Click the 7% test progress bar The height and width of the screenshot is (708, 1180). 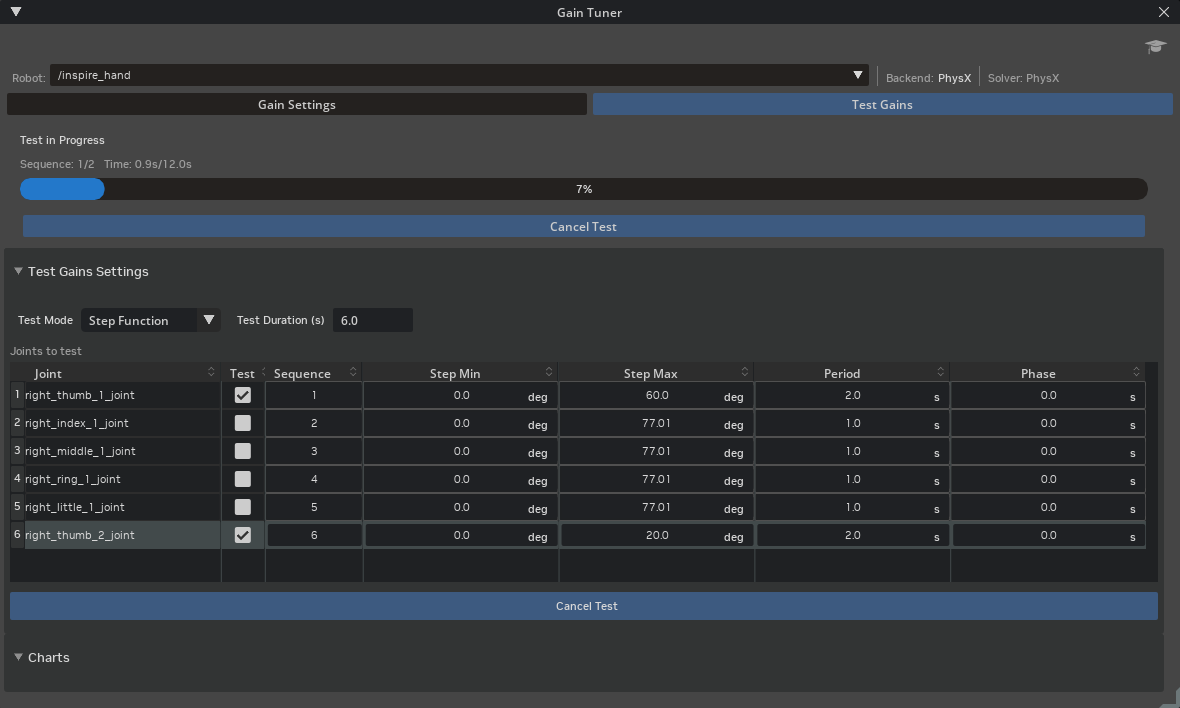[583, 189]
